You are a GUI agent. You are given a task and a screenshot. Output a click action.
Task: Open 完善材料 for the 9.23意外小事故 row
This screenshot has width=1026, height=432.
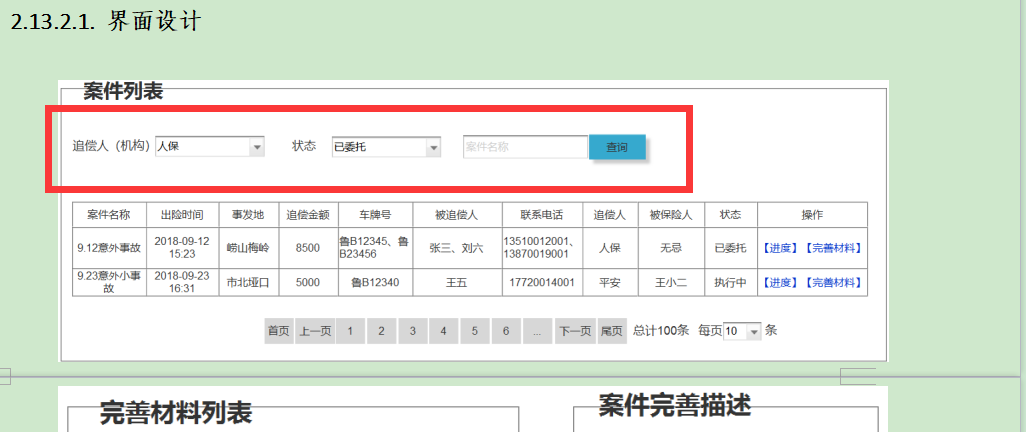tap(832, 283)
